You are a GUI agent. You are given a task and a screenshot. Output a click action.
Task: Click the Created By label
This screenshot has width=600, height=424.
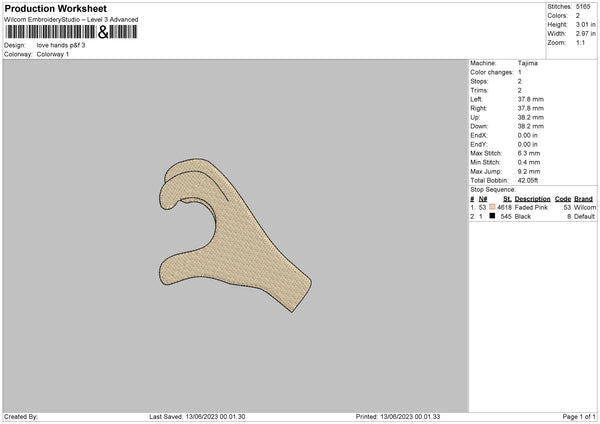point(21,417)
